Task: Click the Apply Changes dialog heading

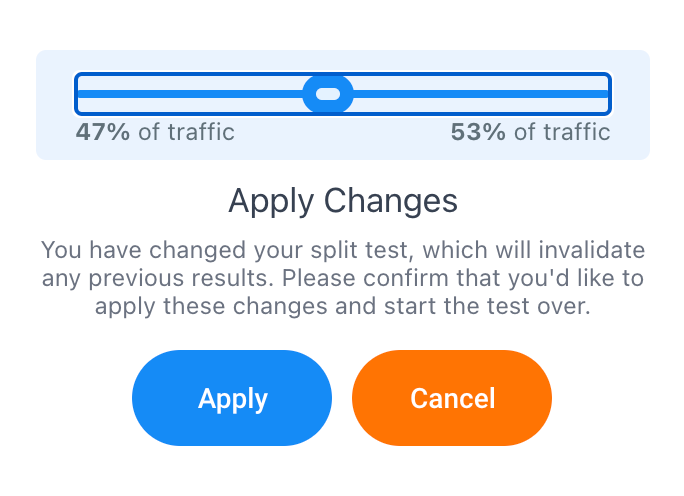Action: 343,201
